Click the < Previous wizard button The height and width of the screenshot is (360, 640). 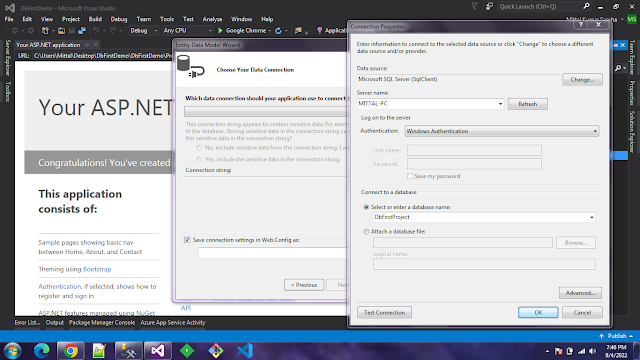click(304, 285)
